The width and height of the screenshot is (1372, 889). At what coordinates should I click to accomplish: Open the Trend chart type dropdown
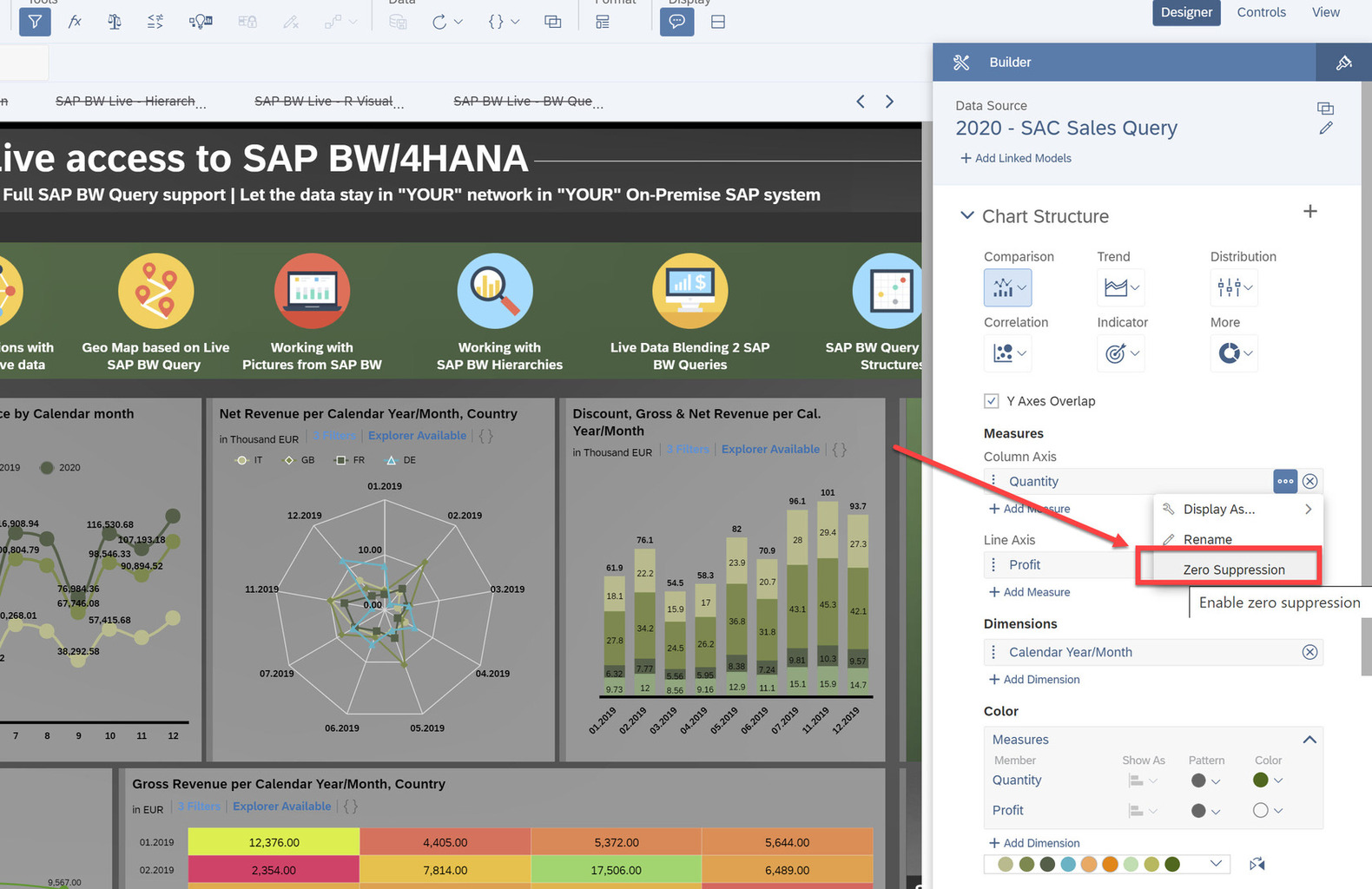1121,287
